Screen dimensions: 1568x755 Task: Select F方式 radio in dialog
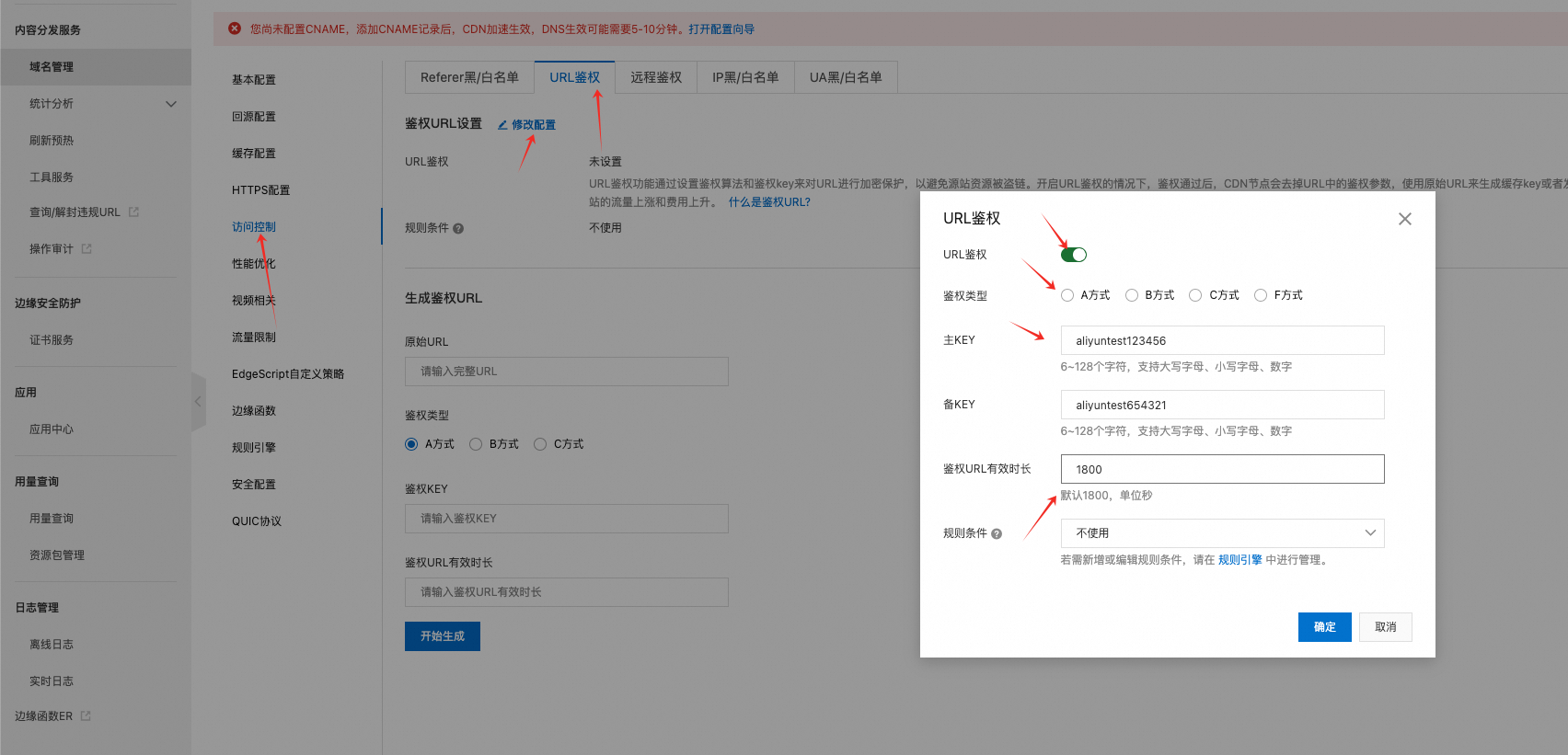coord(1261,295)
